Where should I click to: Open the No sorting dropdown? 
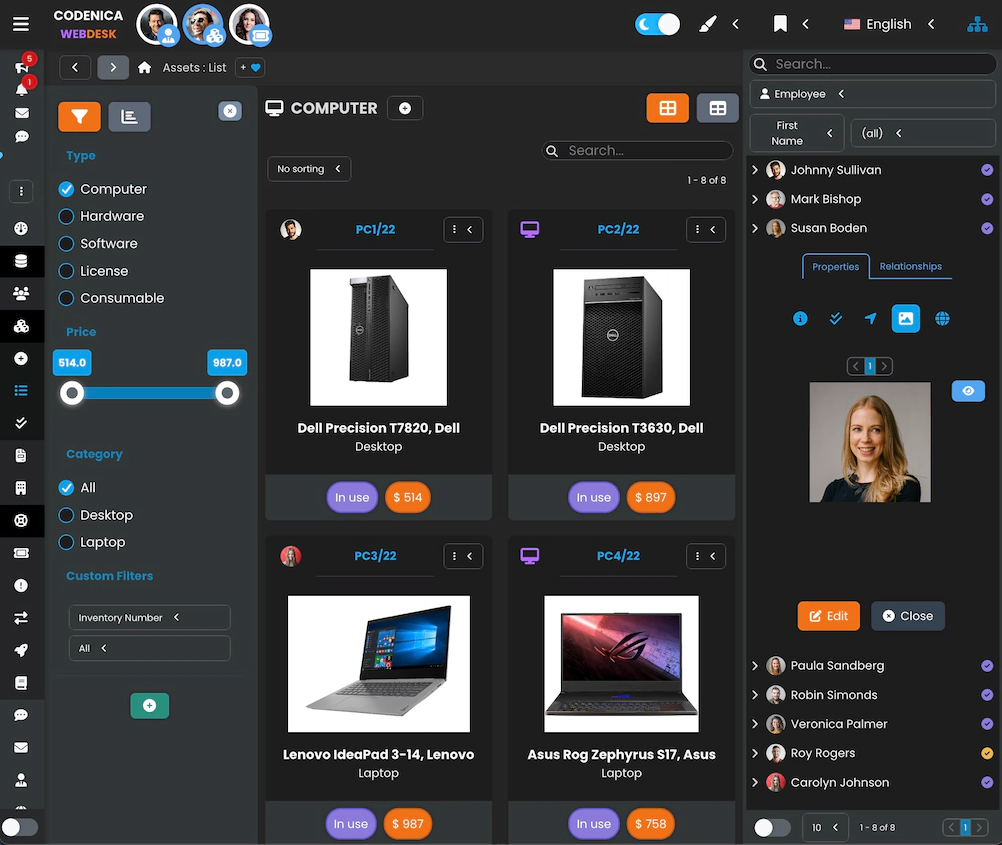[309, 168]
